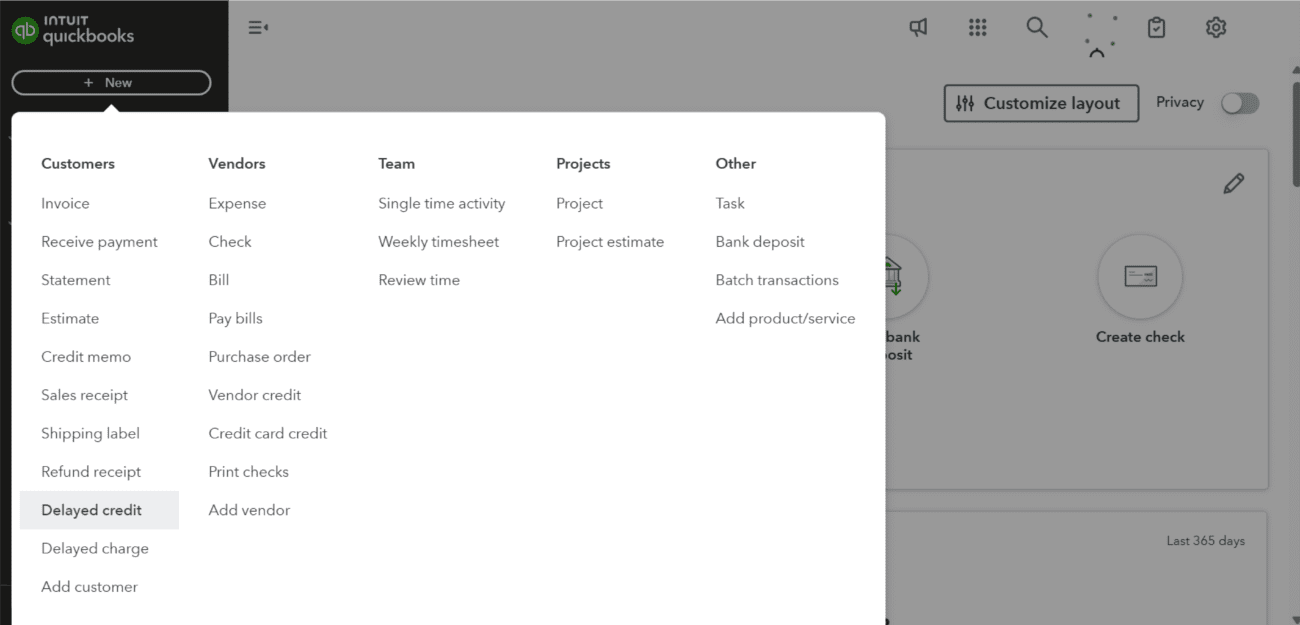The width and height of the screenshot is (1300, 625).
Task: Collapse the sidebar navigation menu icon
Action: (x=258, y=28)
